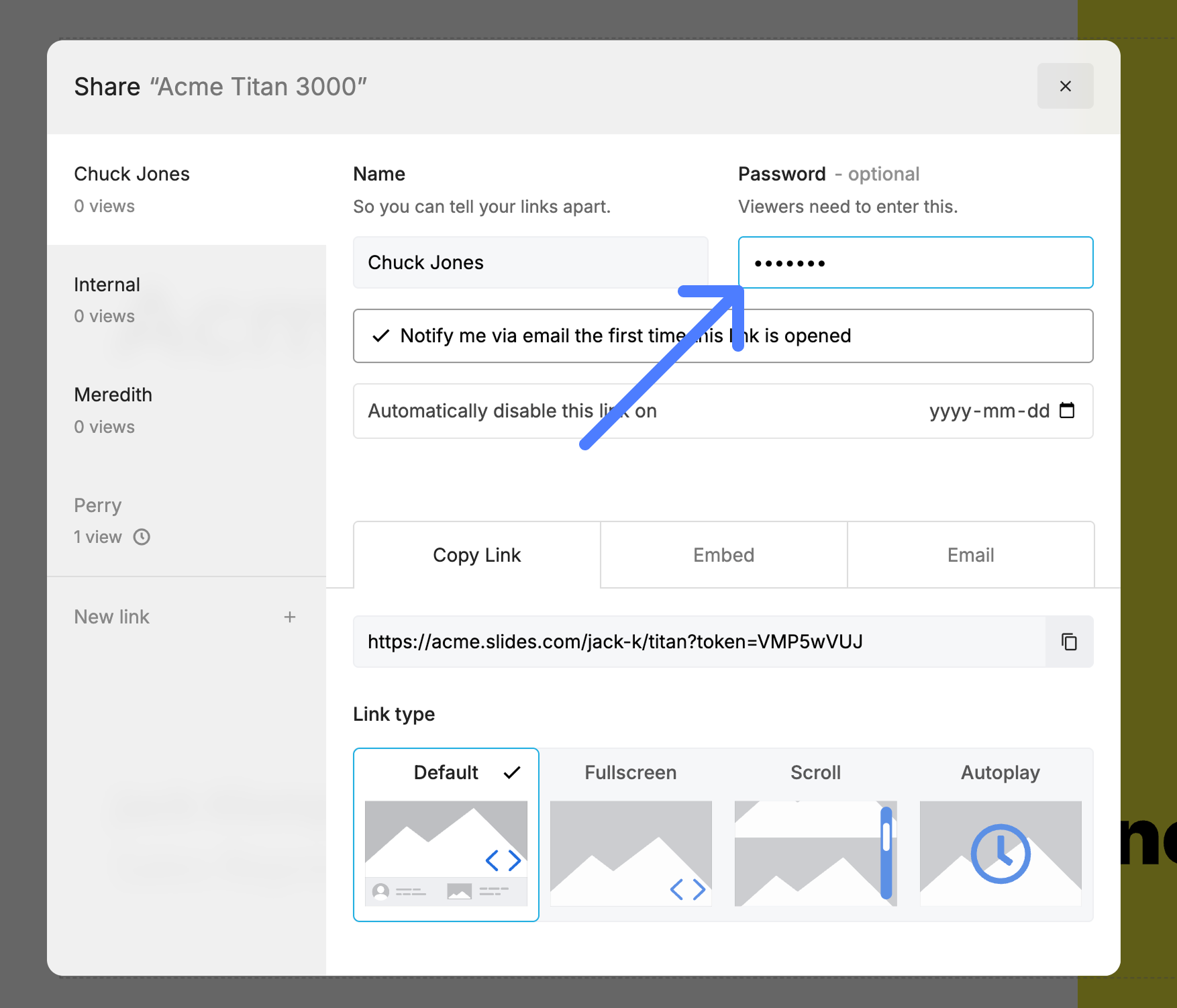Screen dimensions: 1177x1008
Task: Select the Fullscreen link type
Action: 631,834
